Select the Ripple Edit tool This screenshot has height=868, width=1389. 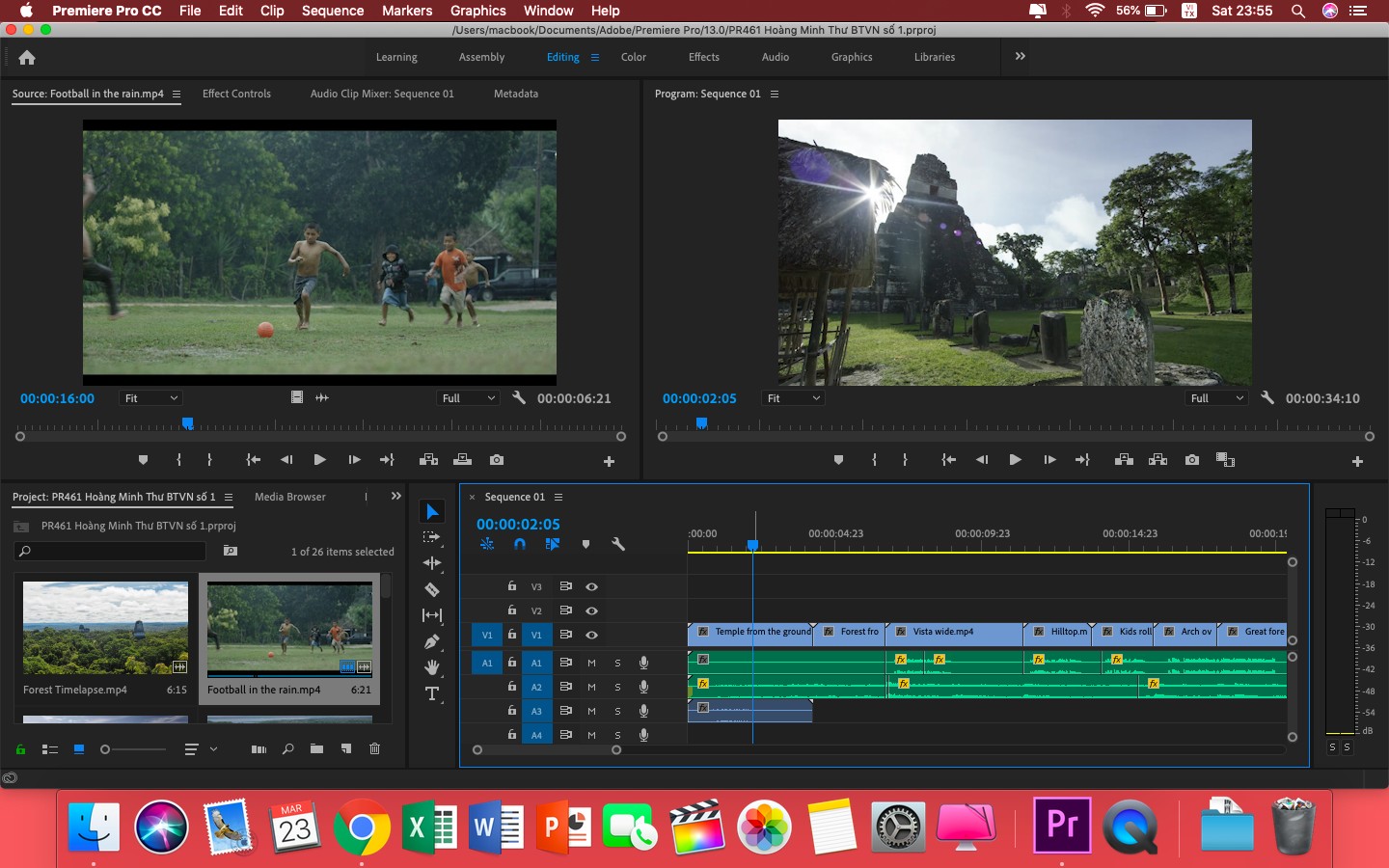432,563
